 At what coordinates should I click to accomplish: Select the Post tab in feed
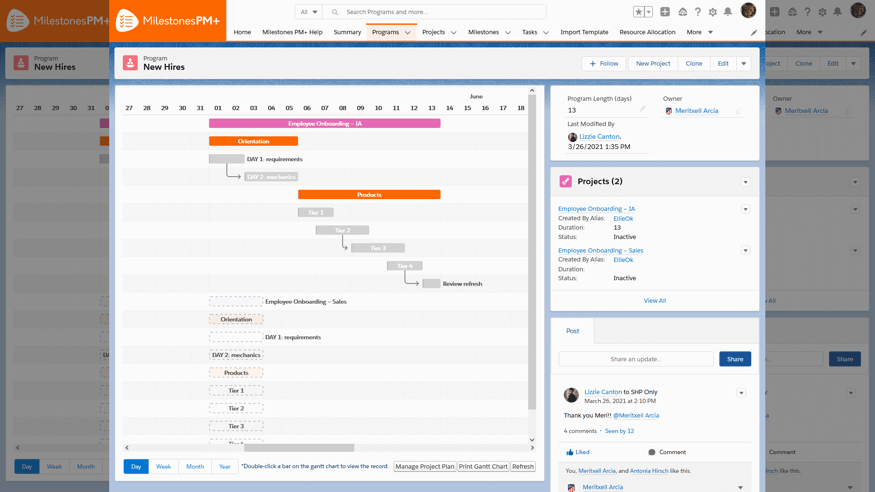coord(573,331)
